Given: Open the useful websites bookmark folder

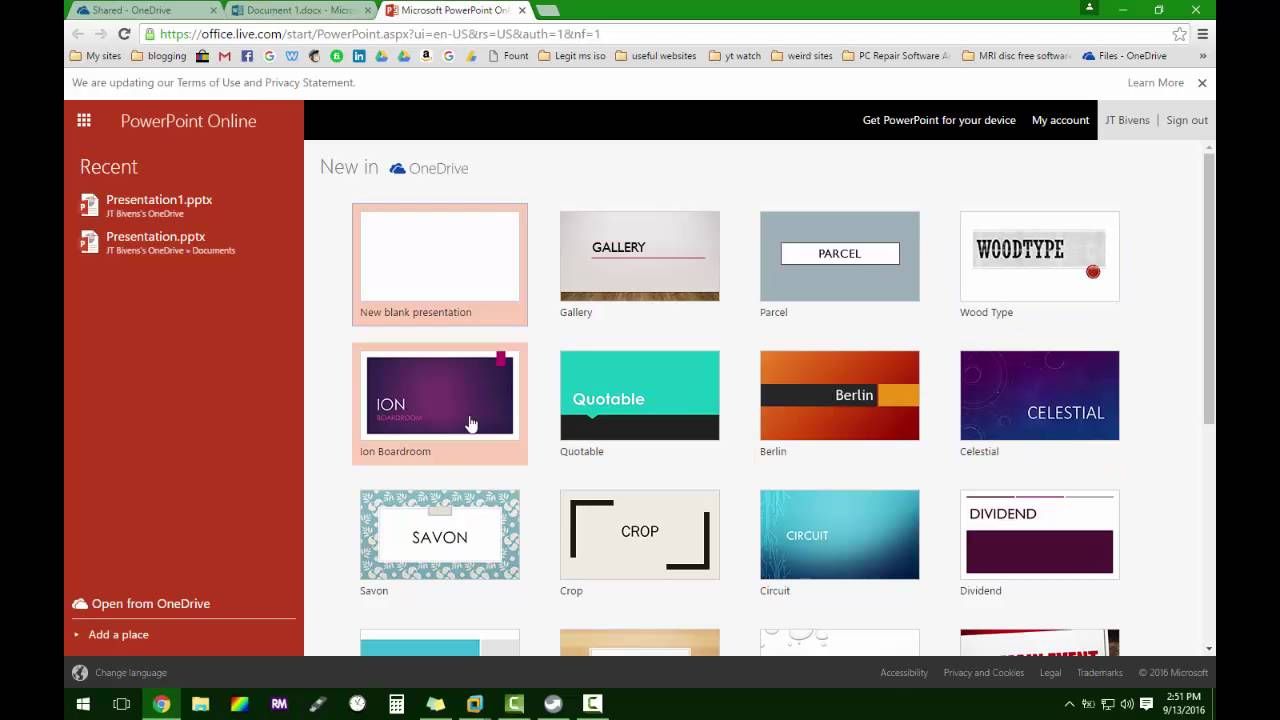Looking at the screenshot, I should pos(656,56).
